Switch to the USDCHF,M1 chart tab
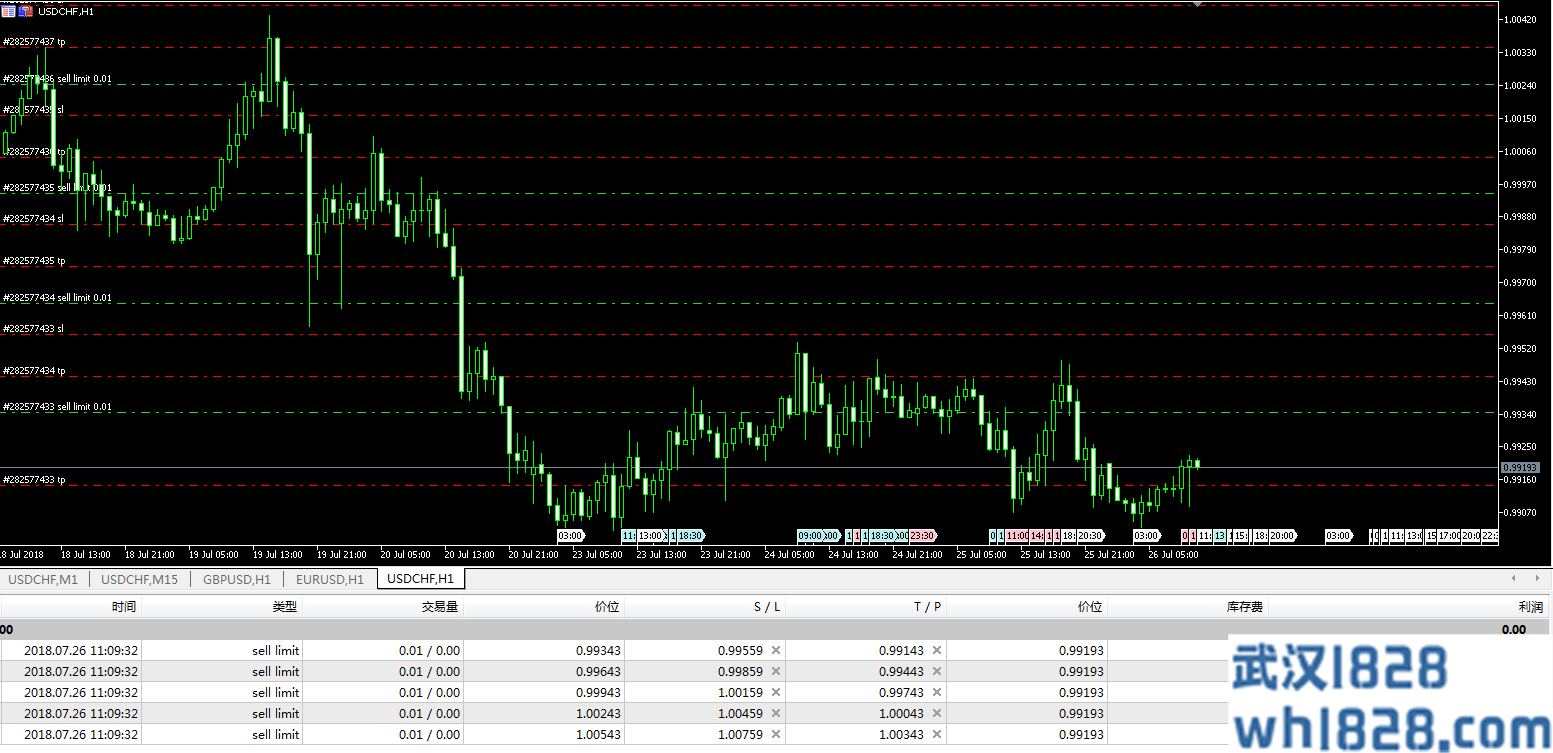This screenshot has height=753, width=1553. pos(43,579)
